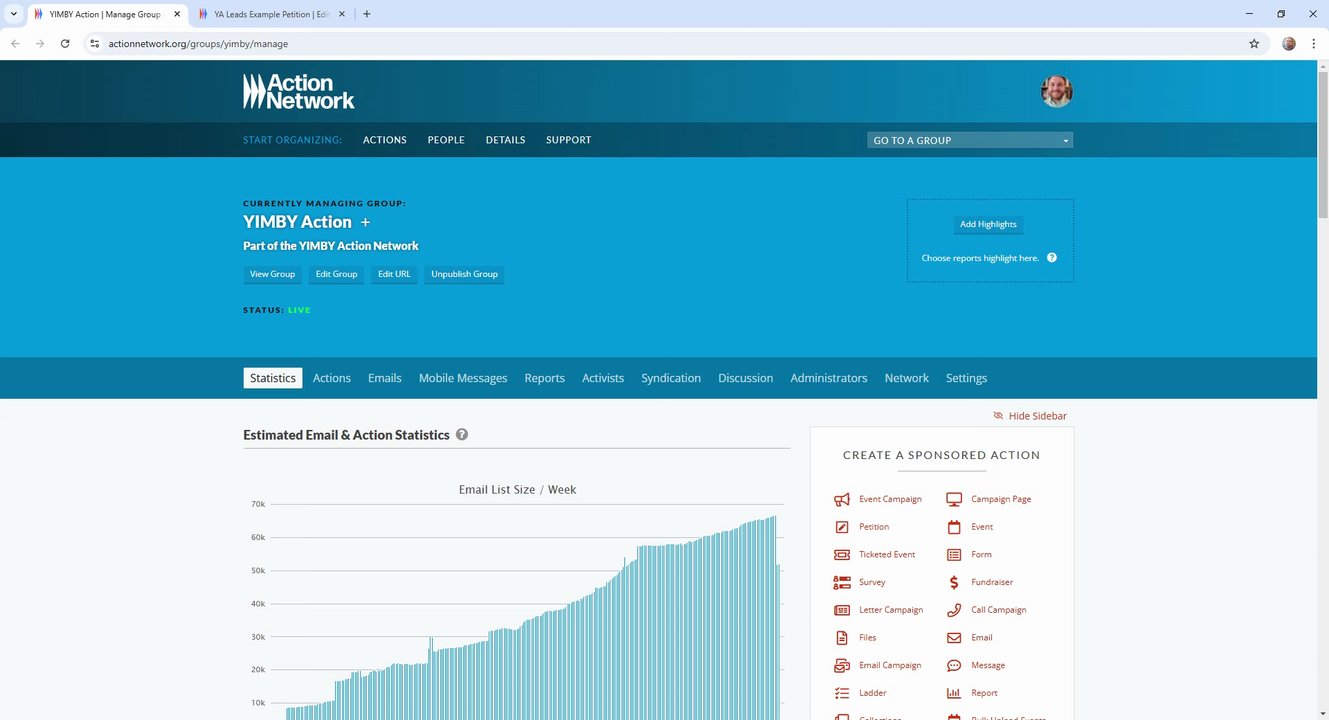Open the Support top menu
Viewport: 1329px width, 720px height.
[569, 140]
